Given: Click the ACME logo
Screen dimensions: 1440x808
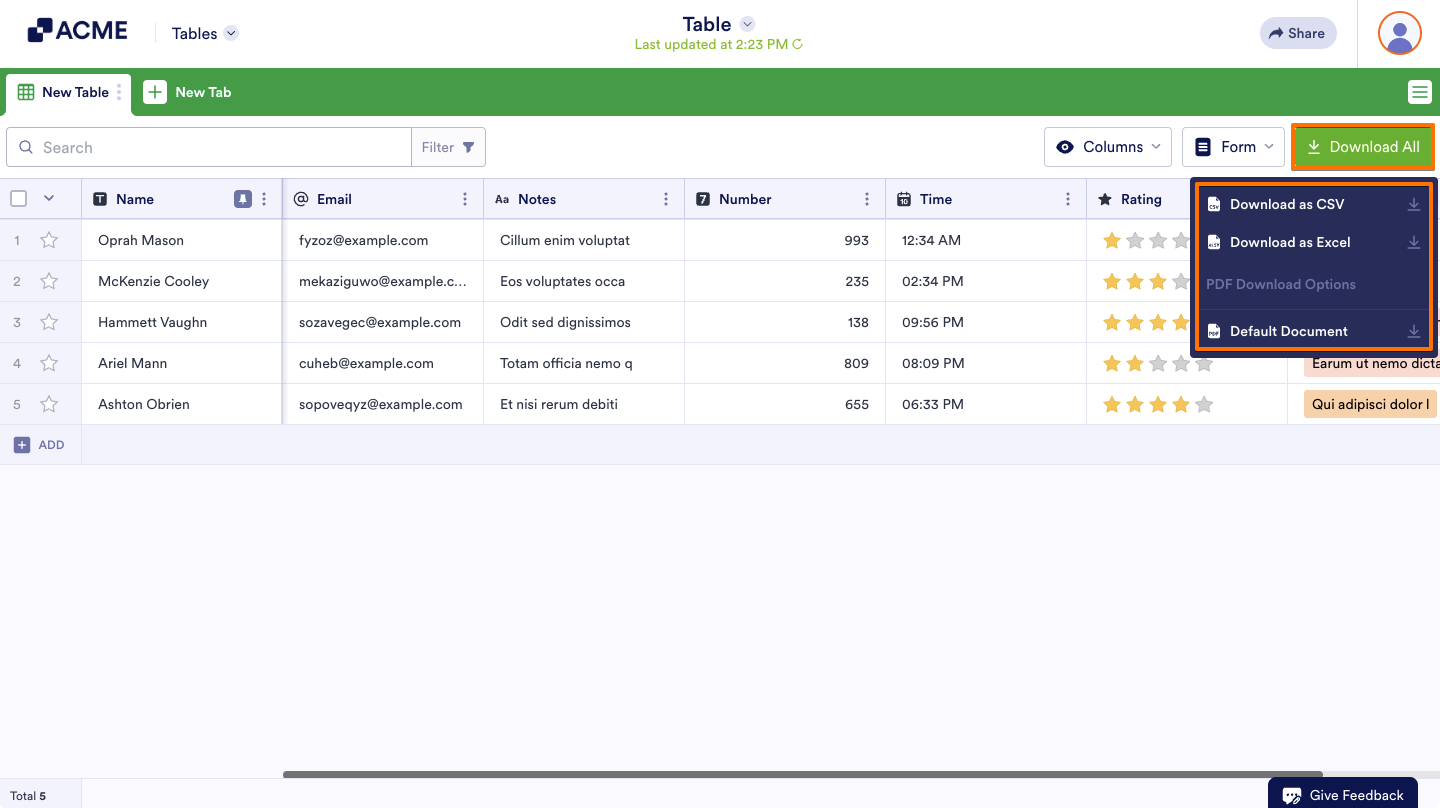Looking at the screenshot, I should click(x=77, y=31).
